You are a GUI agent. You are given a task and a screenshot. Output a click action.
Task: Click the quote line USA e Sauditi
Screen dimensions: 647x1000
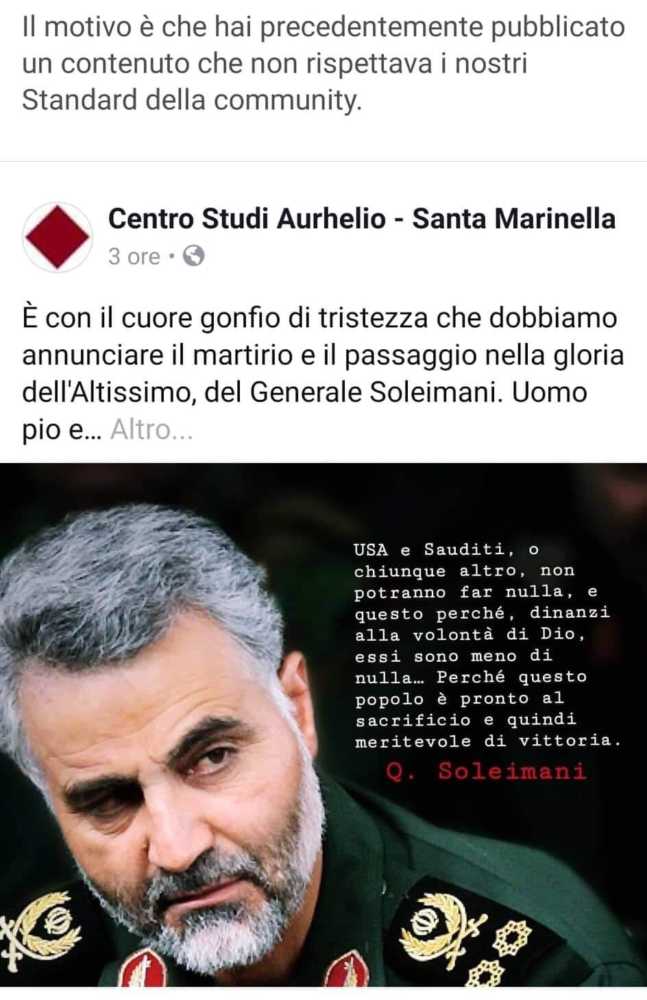click(447, 549)
